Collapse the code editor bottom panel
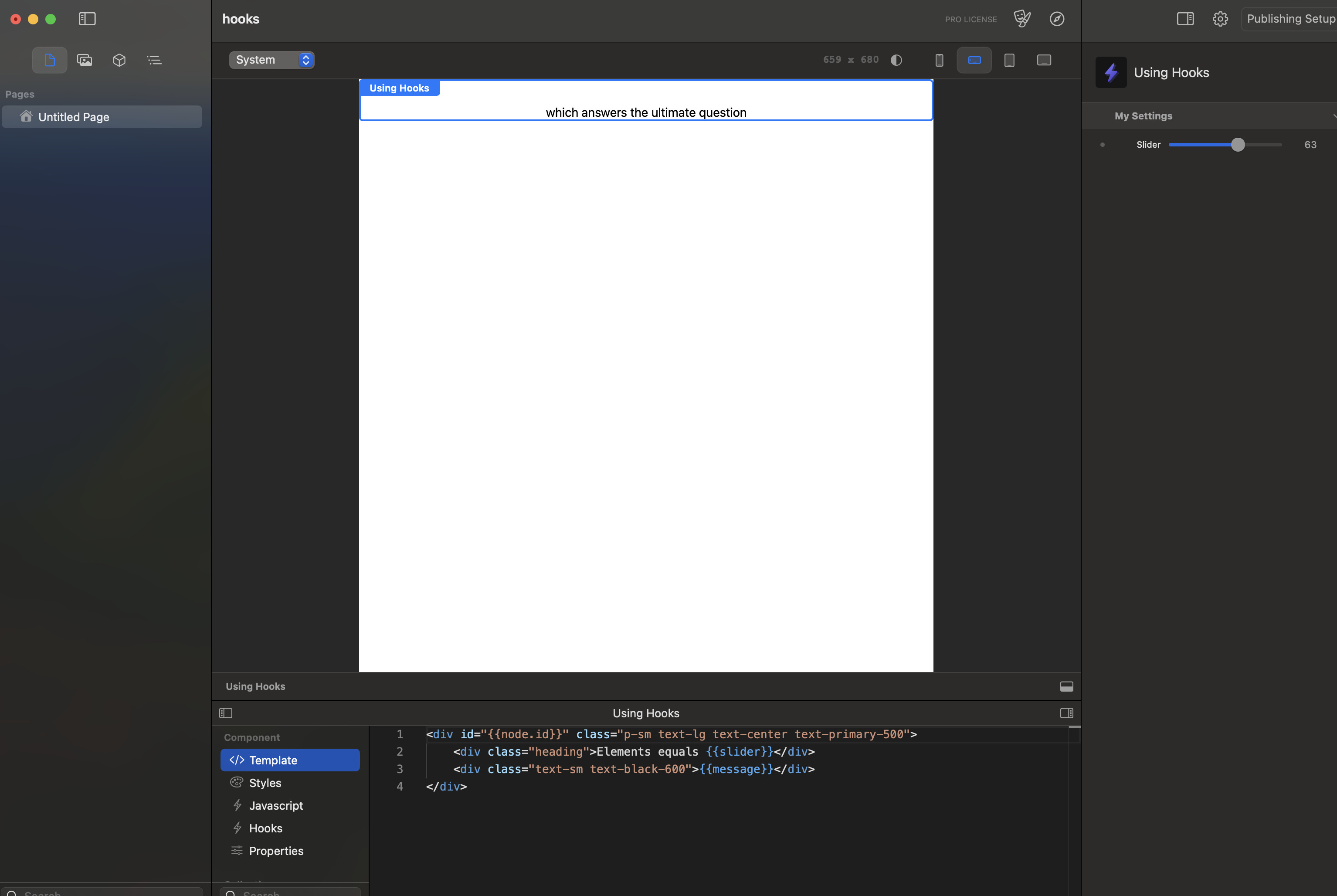The width and height of the screenshot is (1337, 896). [1066, 686]
